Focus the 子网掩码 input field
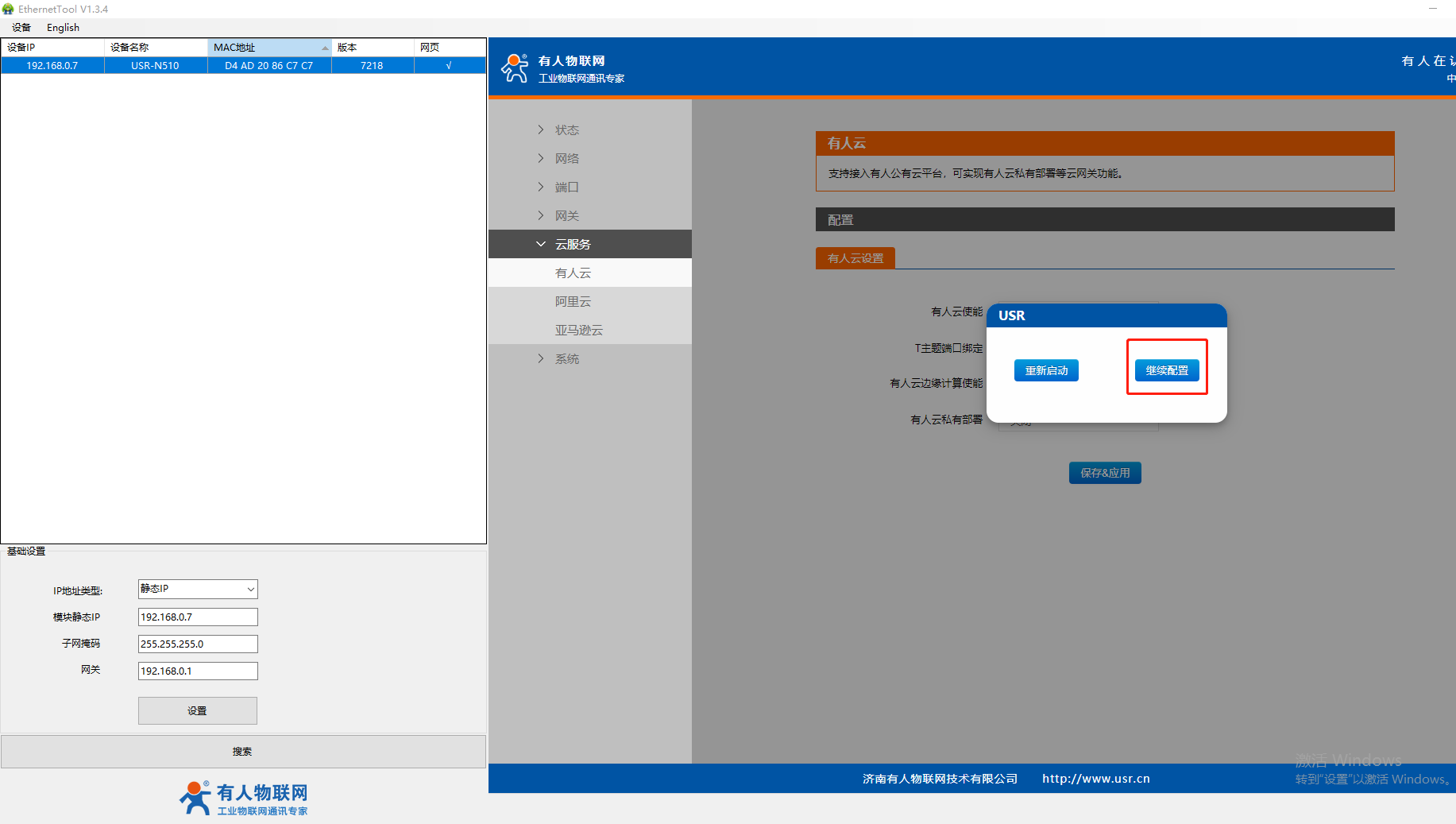 (198, 644)
